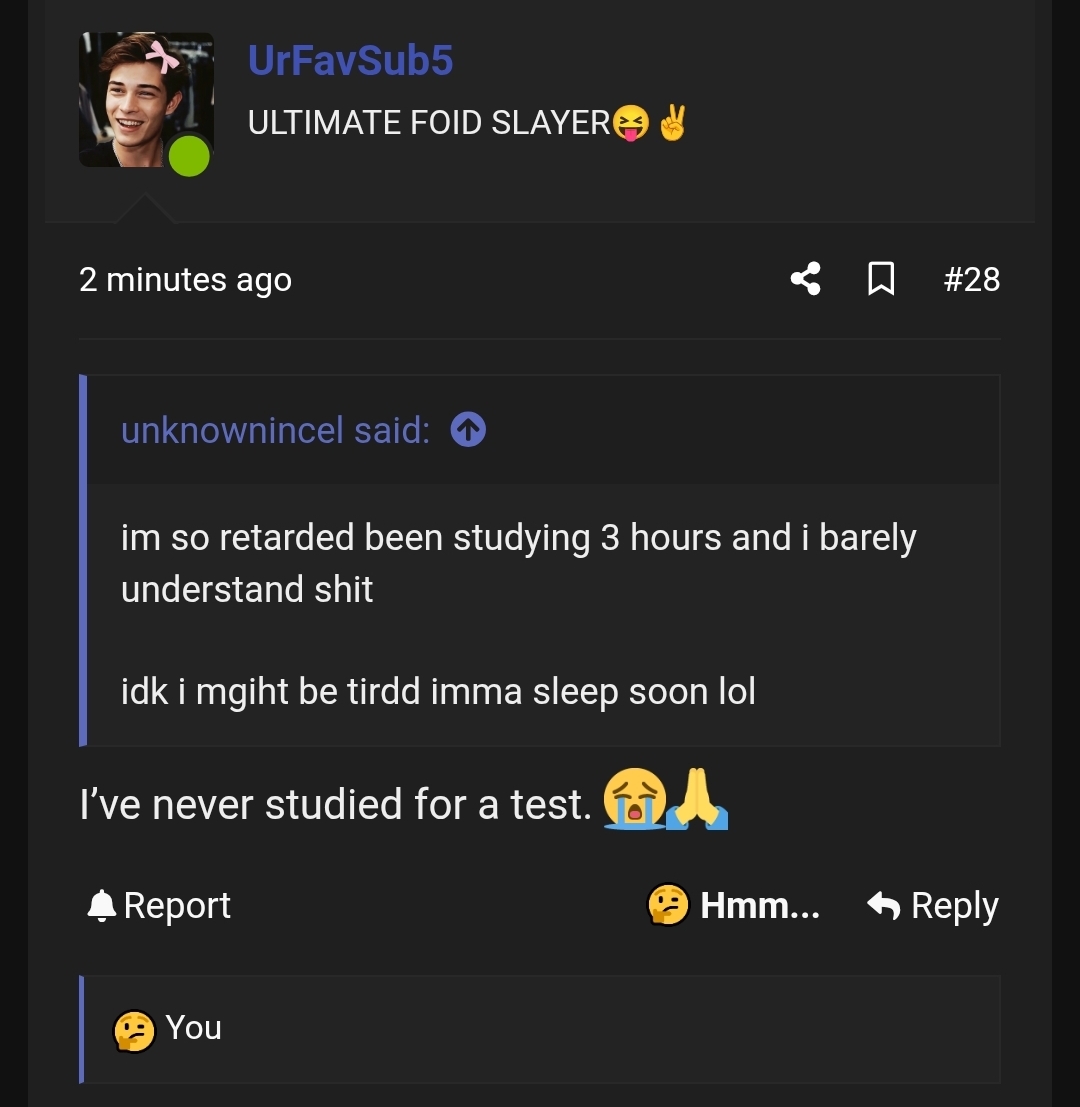Bookmark this post with the bookmark icon
The width and height of the screenshot is (1080, 1107).
880,279
